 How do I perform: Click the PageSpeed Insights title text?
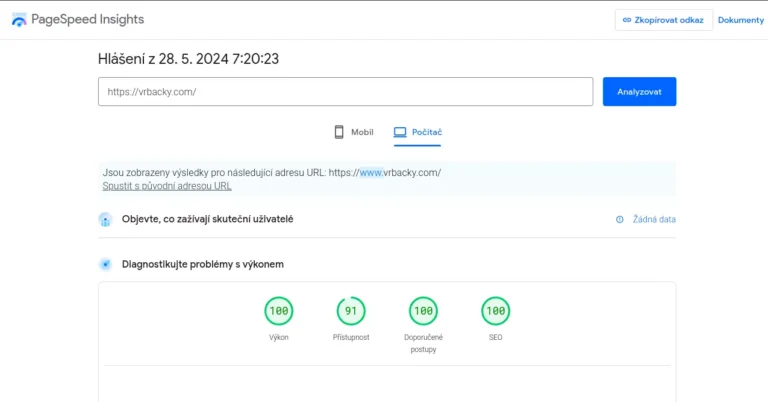pos(88,20)
